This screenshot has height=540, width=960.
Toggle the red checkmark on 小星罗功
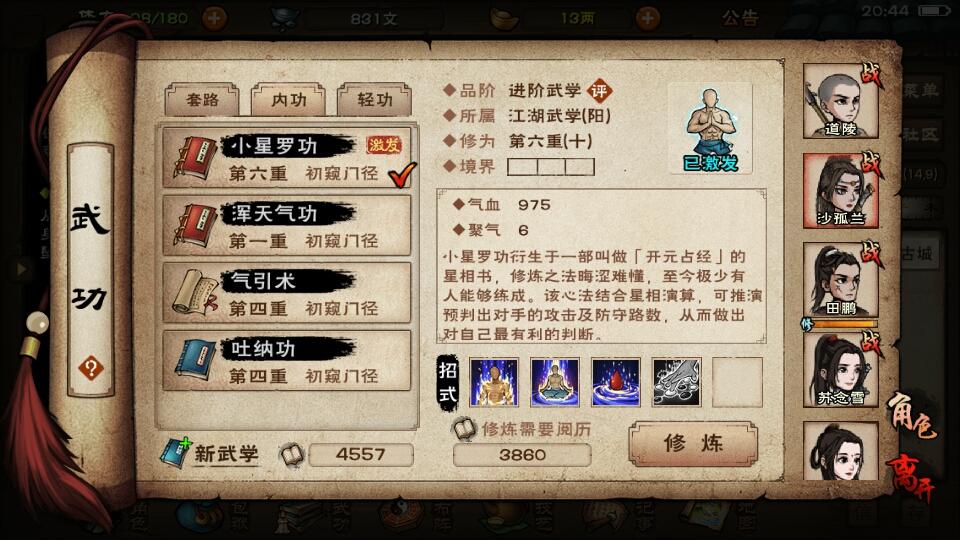coord(402,174)
